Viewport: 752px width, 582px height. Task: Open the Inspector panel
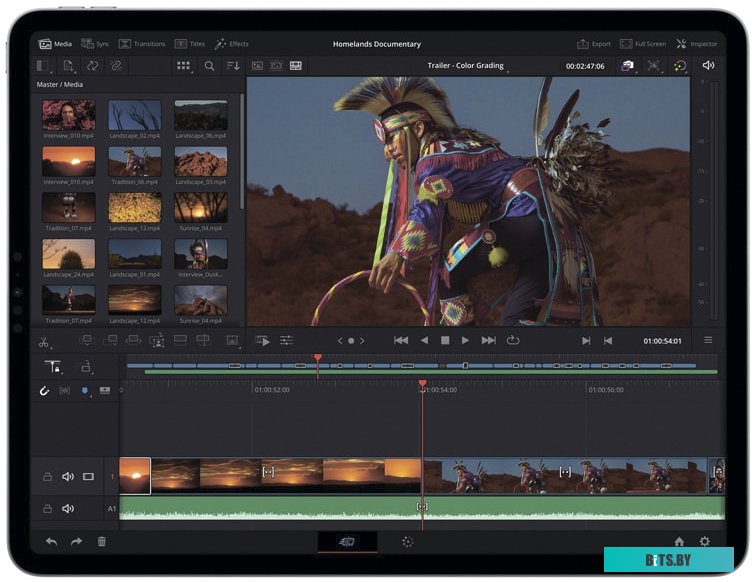coord(697,44)
